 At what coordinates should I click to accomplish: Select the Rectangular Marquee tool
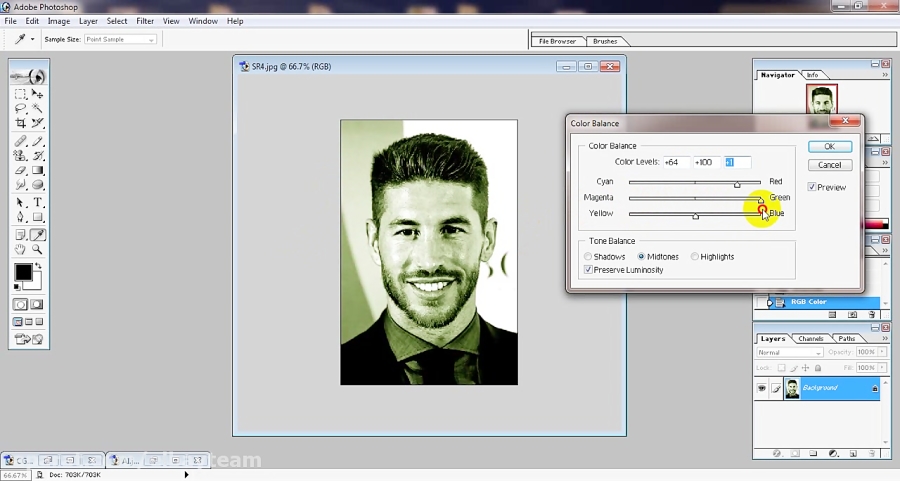(21, 94)
